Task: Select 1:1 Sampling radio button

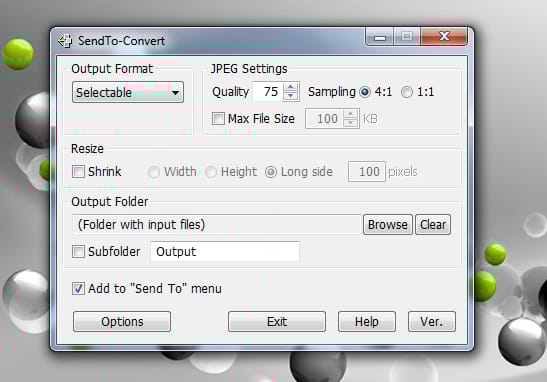Action: (406, 92)
